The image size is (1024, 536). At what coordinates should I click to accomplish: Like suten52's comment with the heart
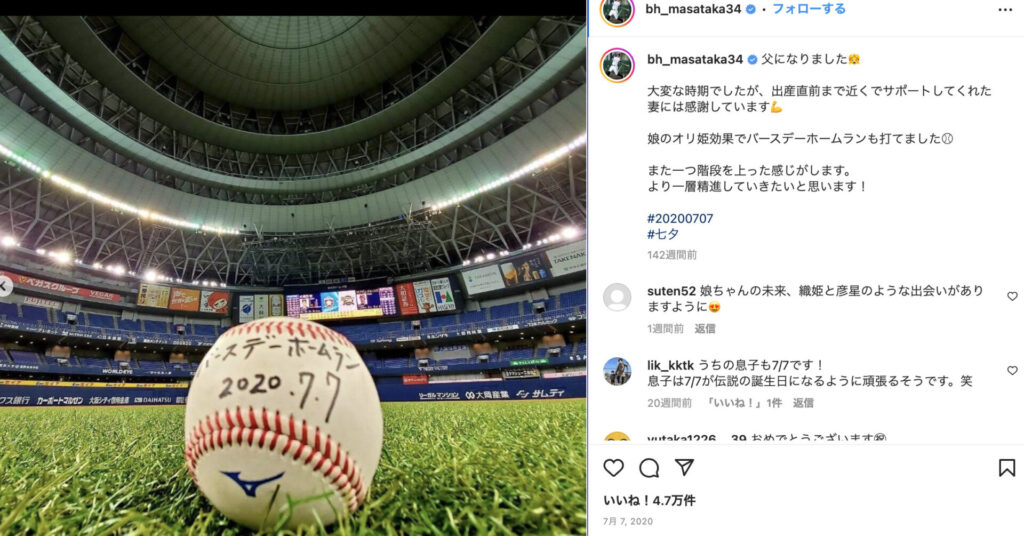[x=1012, y=296]
